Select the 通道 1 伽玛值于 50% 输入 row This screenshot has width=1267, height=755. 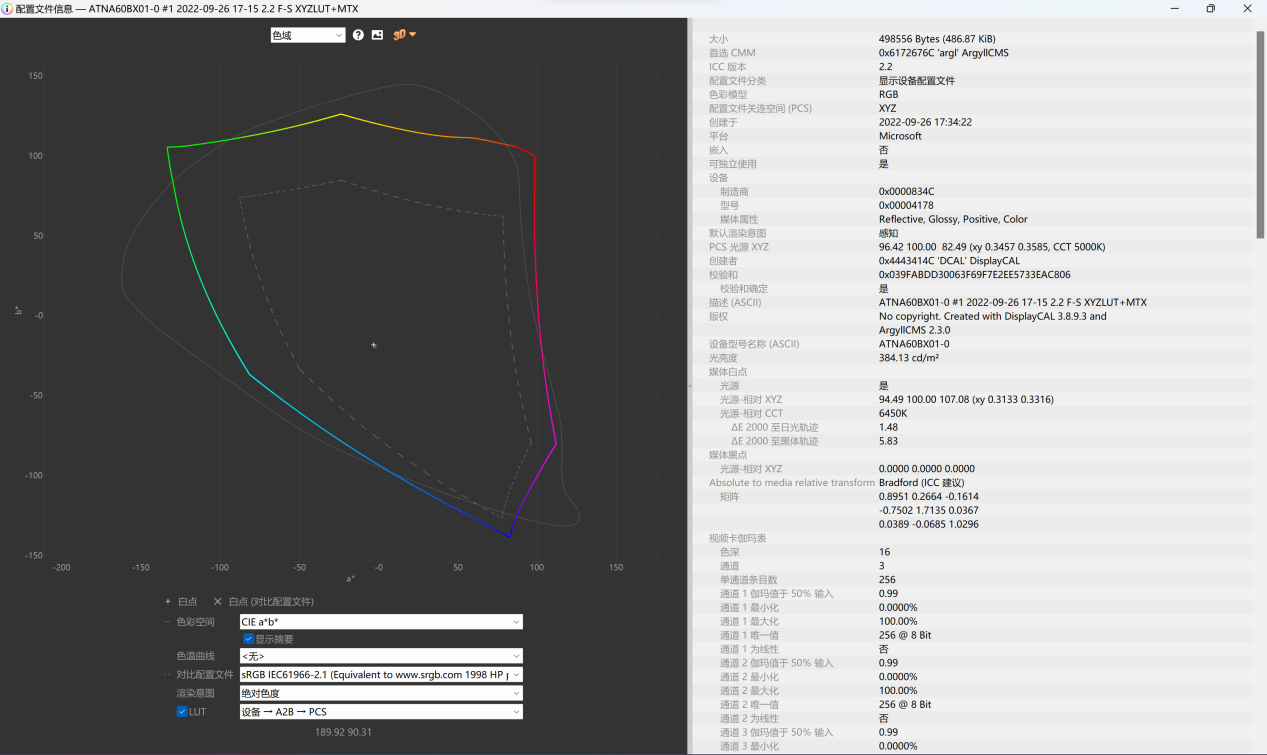(972, 593)
